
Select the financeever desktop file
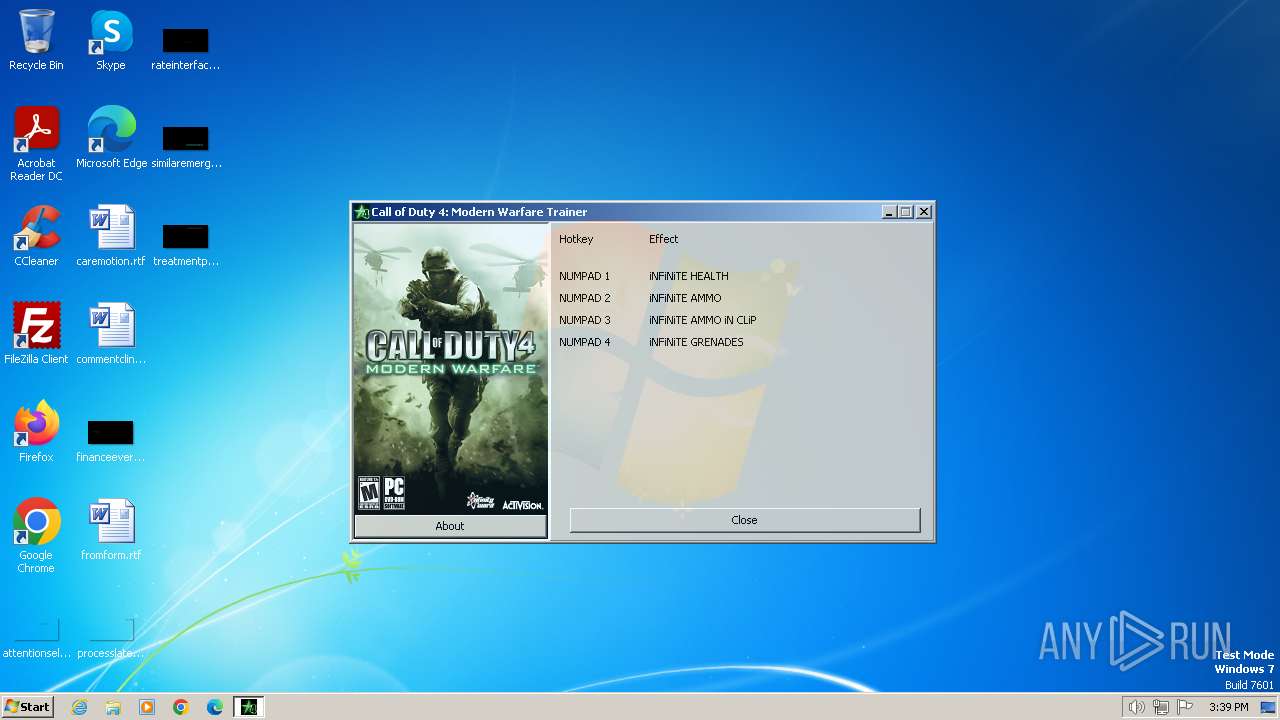click(111, 440)
